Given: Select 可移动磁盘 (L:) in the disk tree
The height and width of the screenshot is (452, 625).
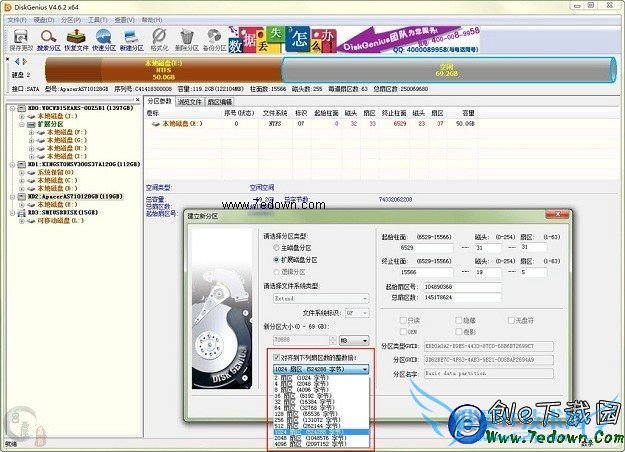Looking at the screenshot, I should click(61, 220).
